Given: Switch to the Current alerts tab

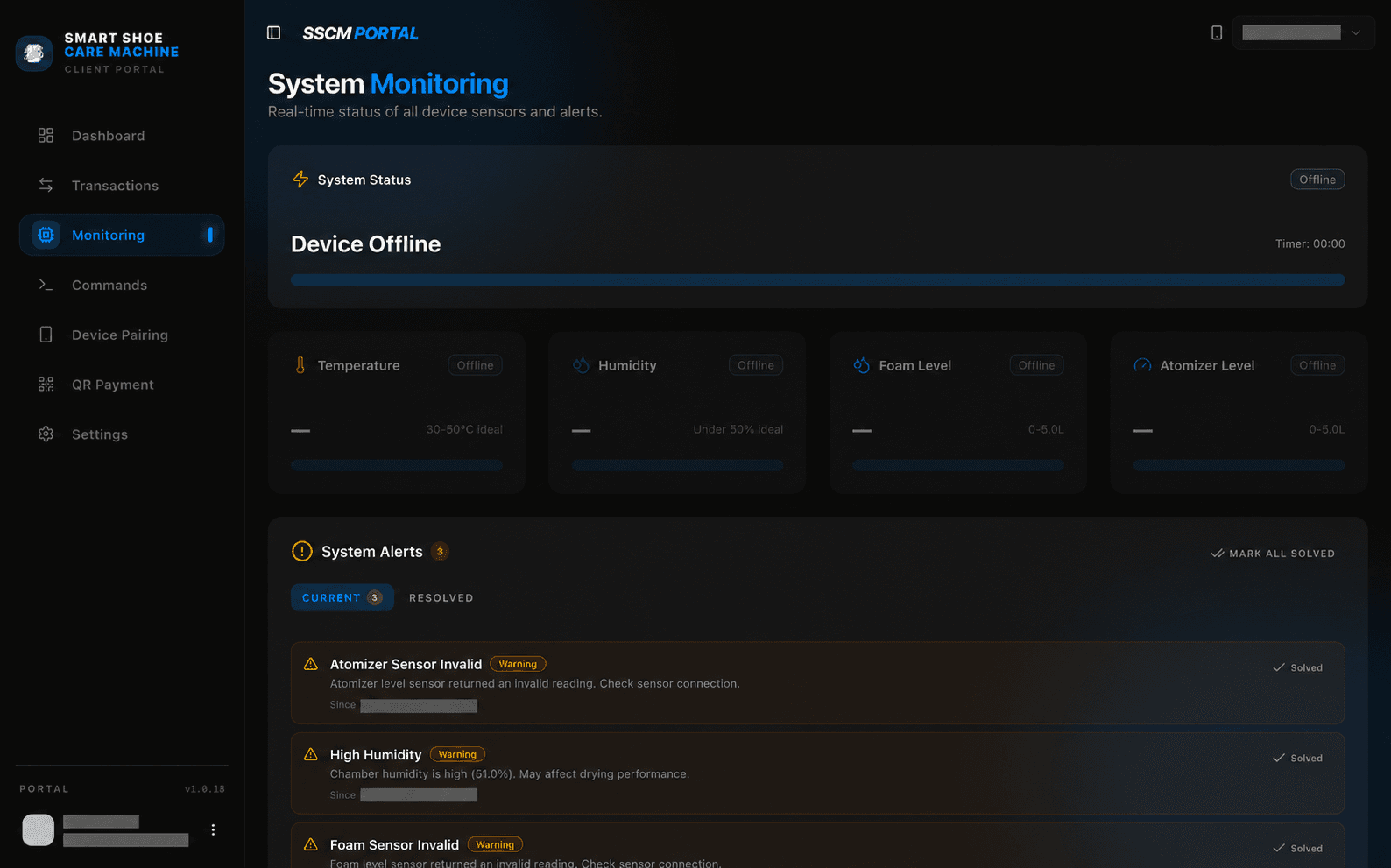Looking at the screenshot, I should (x=342, y=597).
